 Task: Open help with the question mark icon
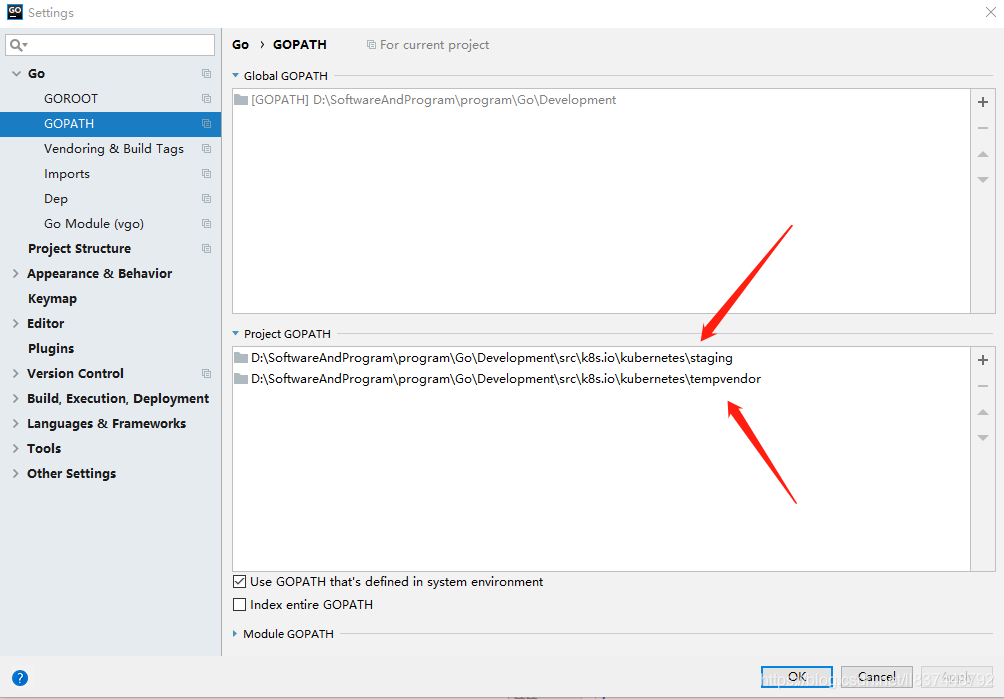pos(20,678)
